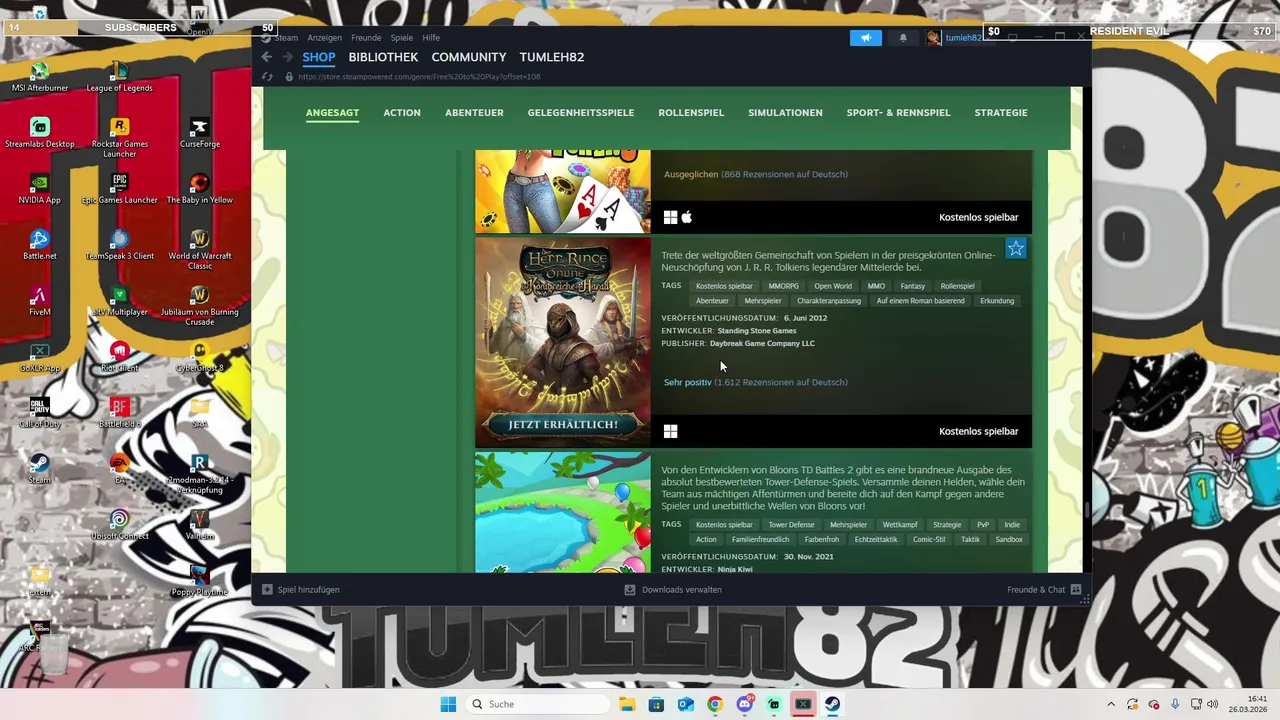Select the STRATEGIE genre tab
Viewport: 1280px width, 720px height.
[1001, 113]
